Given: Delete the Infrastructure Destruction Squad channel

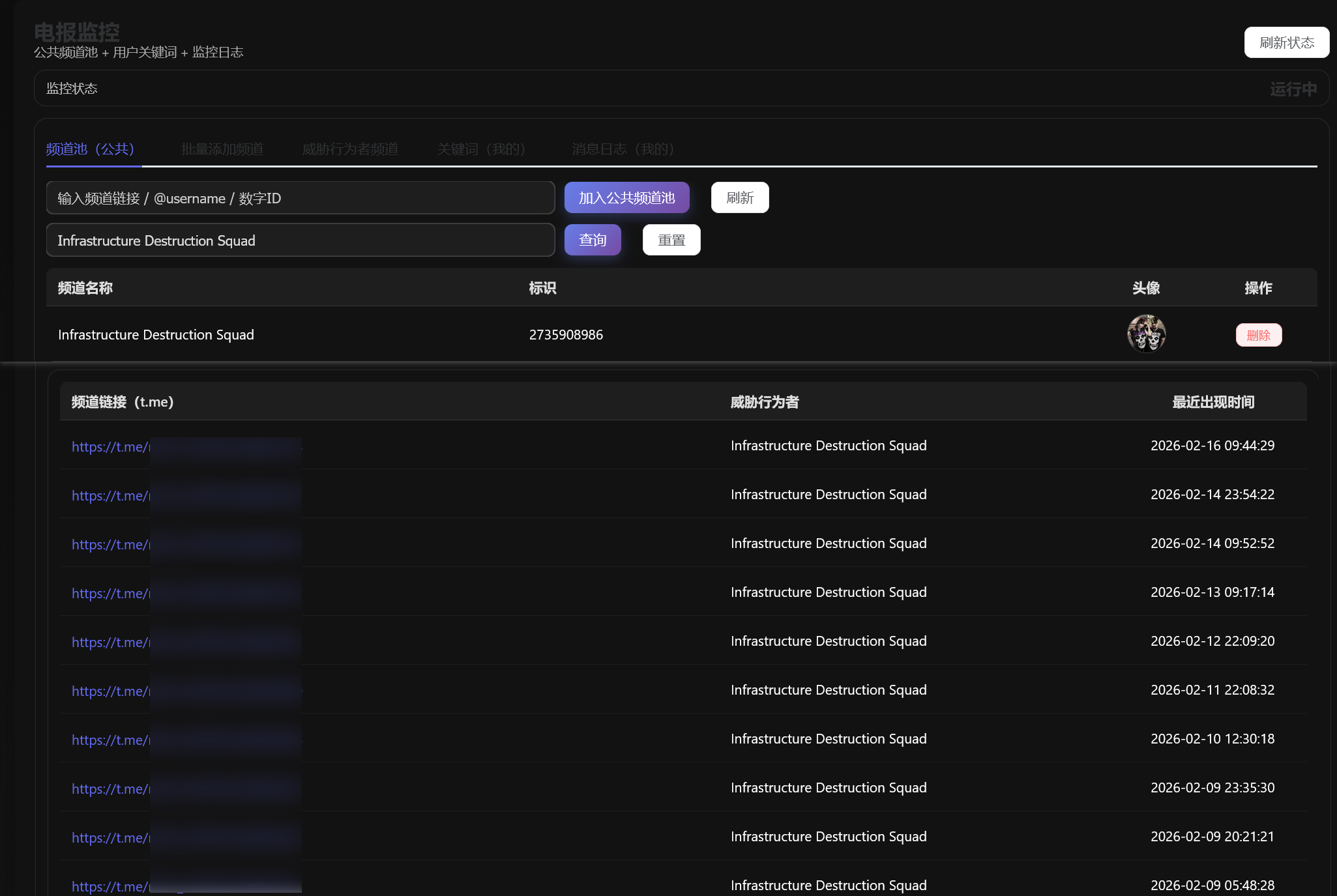Looking at the screenshot, I should pos(1258,335).
